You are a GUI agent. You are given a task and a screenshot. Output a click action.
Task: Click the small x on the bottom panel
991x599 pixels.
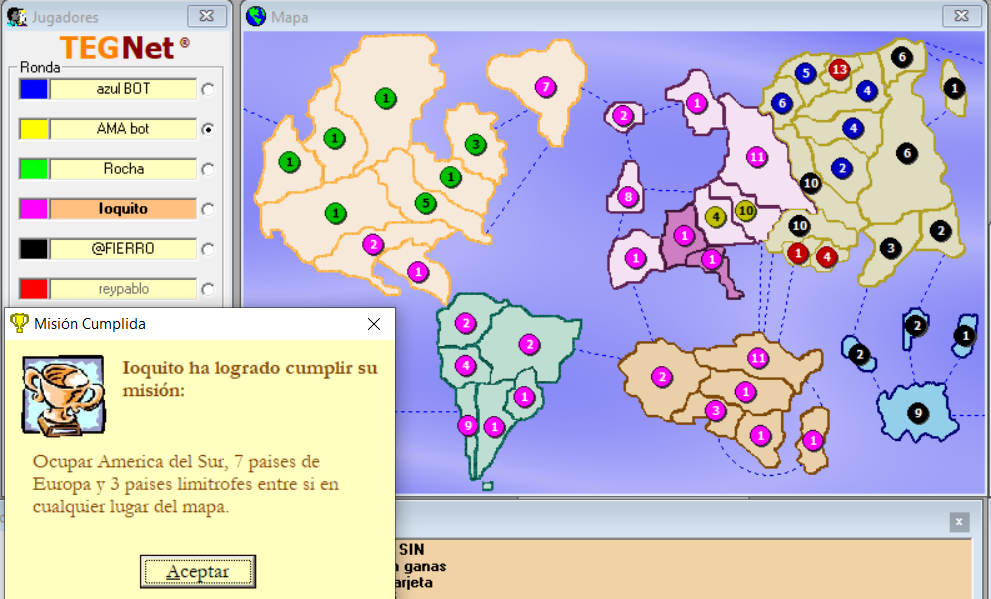click(959, 522)
